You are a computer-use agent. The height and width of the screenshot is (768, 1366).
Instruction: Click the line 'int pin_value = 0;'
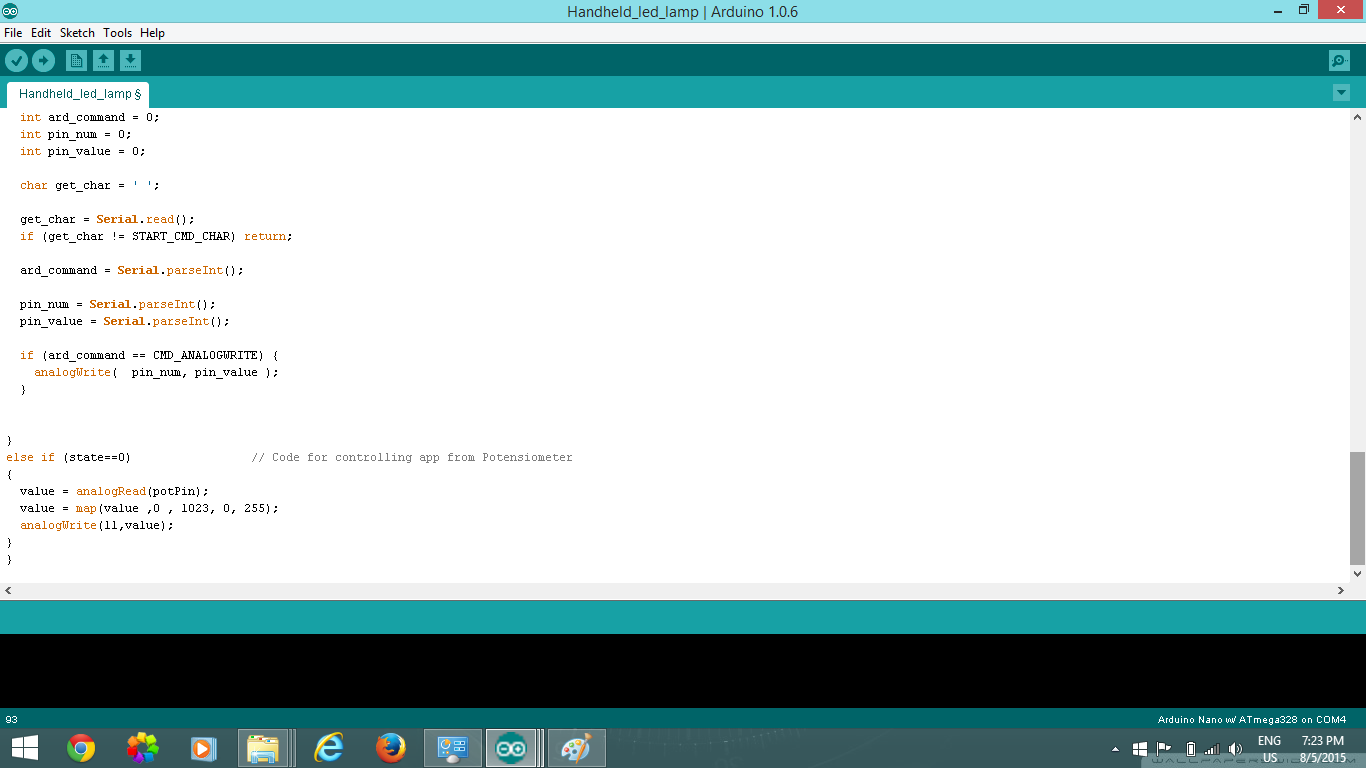pos(83,151)
